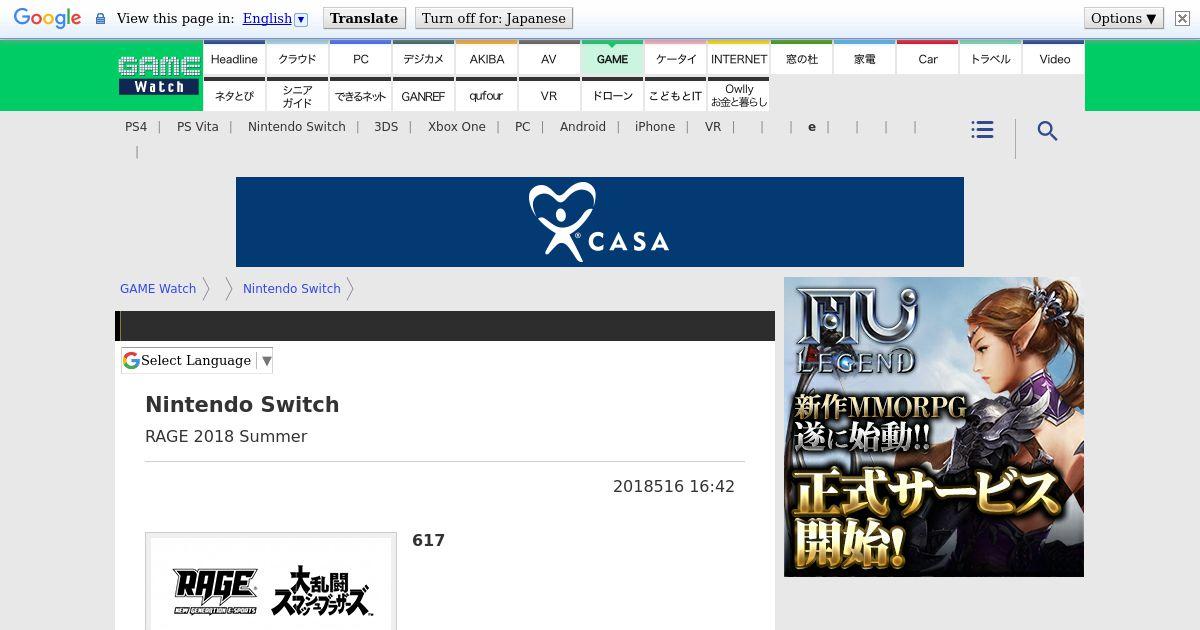Click the PS Vita platform link

[x=198, y=127]
